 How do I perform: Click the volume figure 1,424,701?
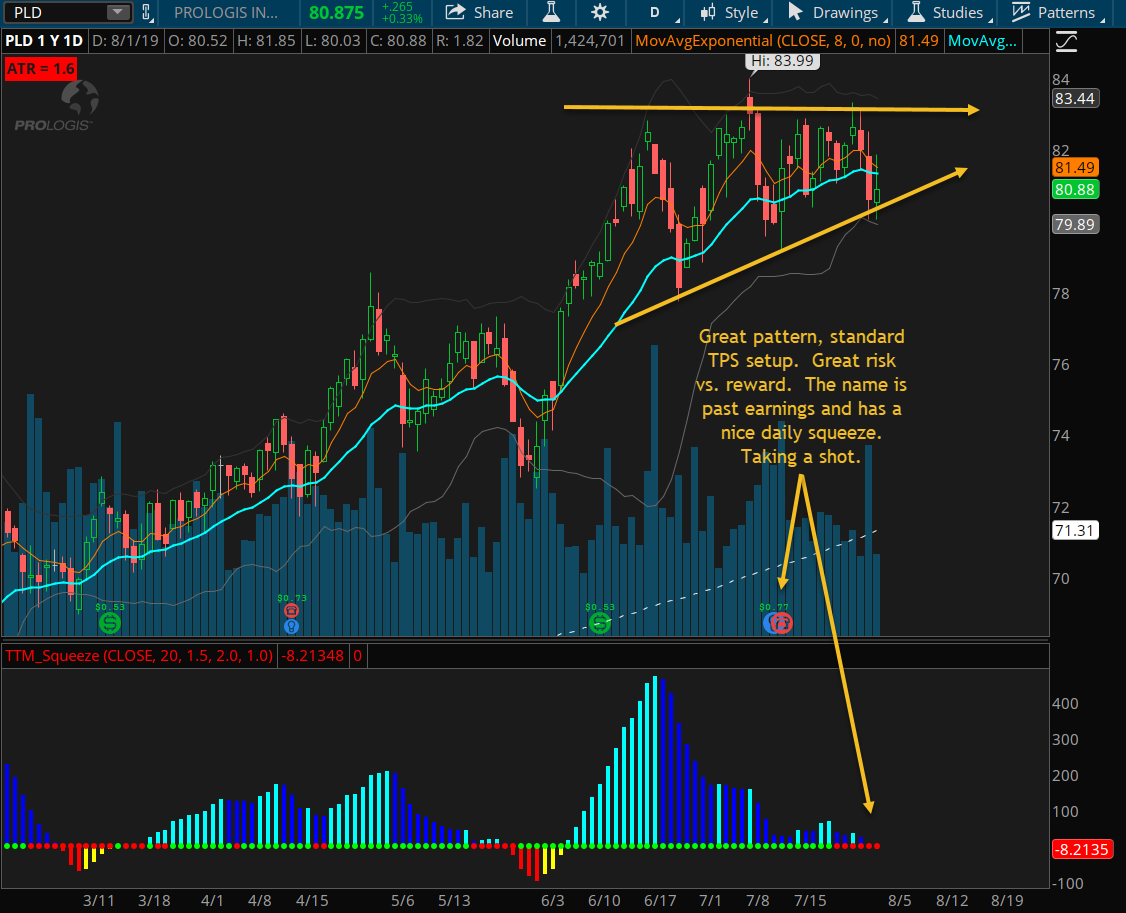590,41
